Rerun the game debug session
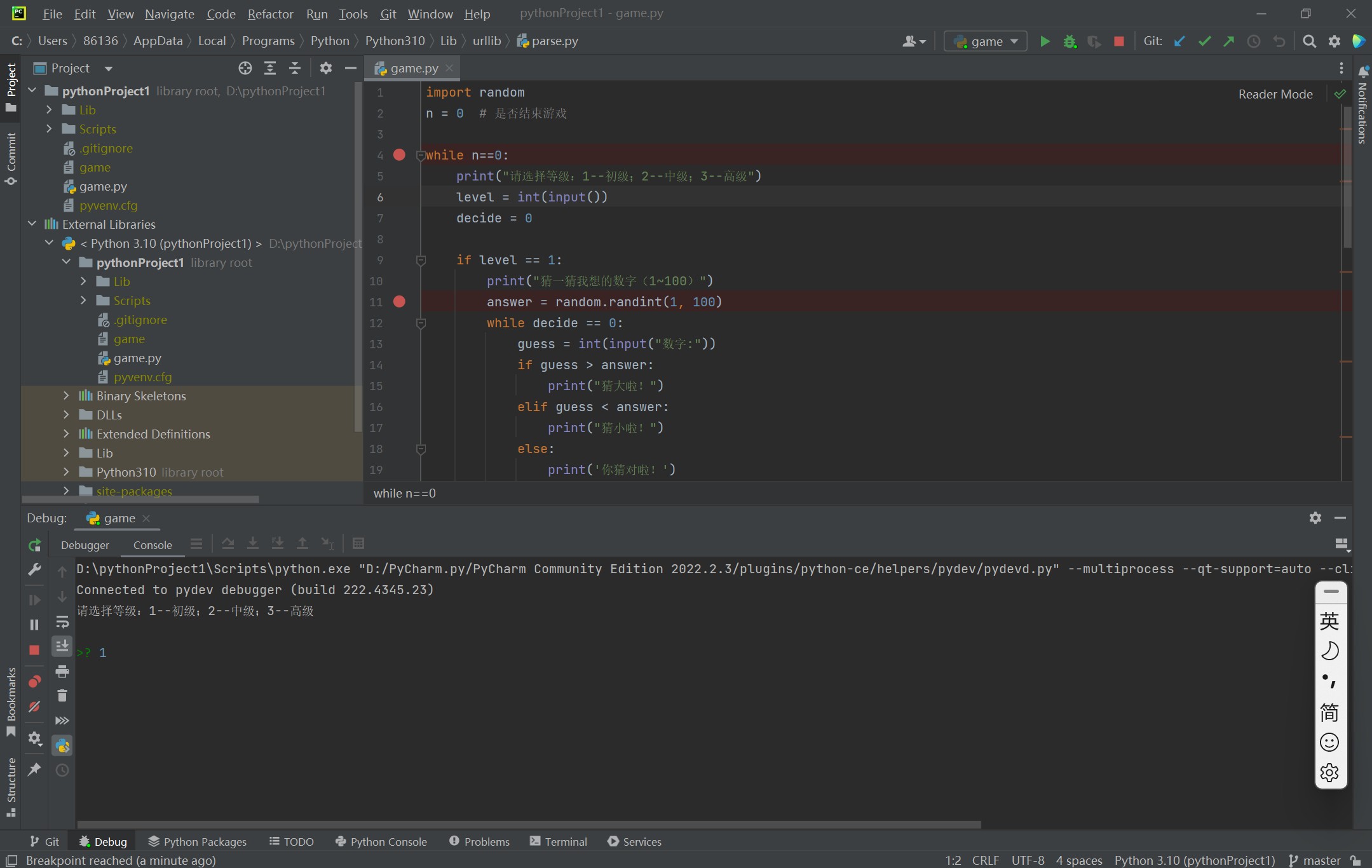The height and width of the screenshot is (868, 1372). (x=34, y=545)
